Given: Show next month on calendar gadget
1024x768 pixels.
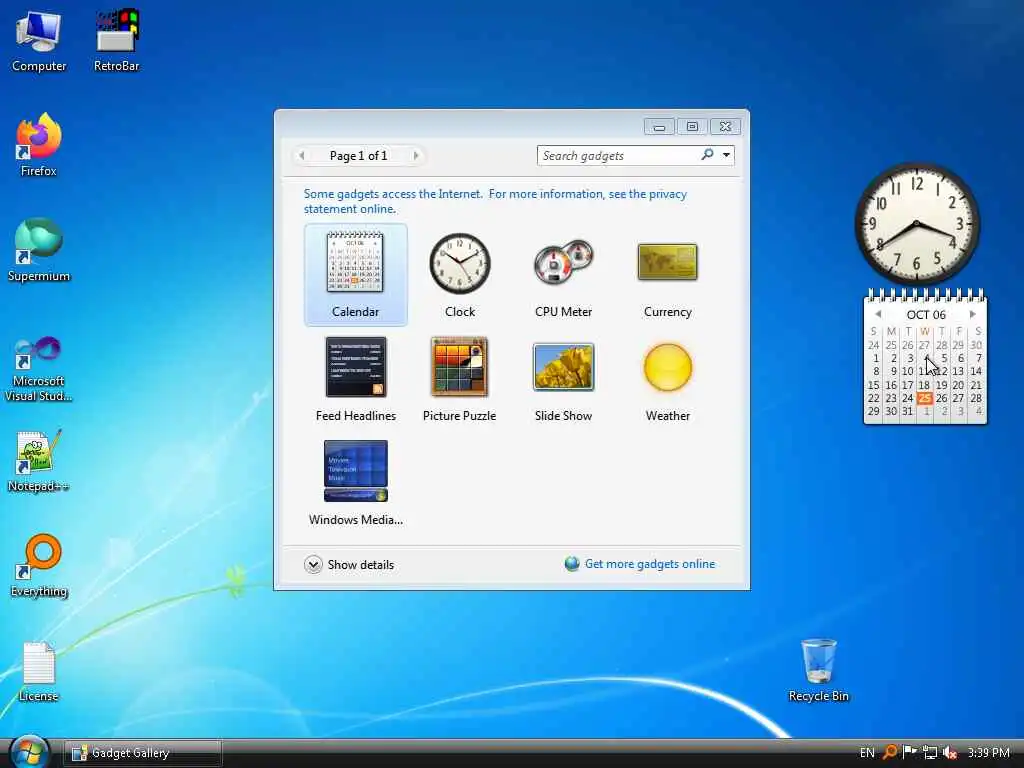Looking at the screenshot, I should coord(972,314).
